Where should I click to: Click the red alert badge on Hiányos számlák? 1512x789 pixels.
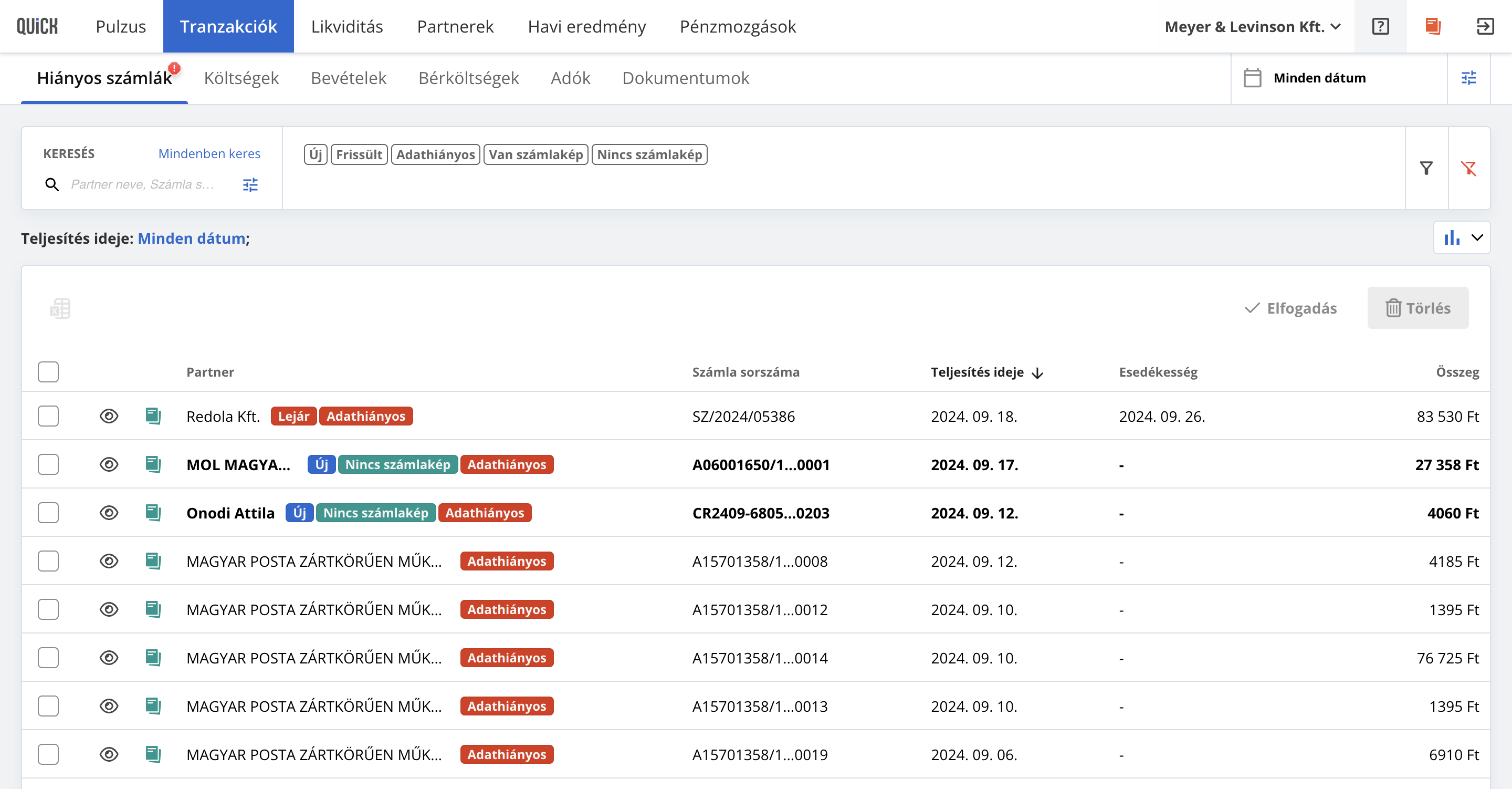tap(174, 68)
